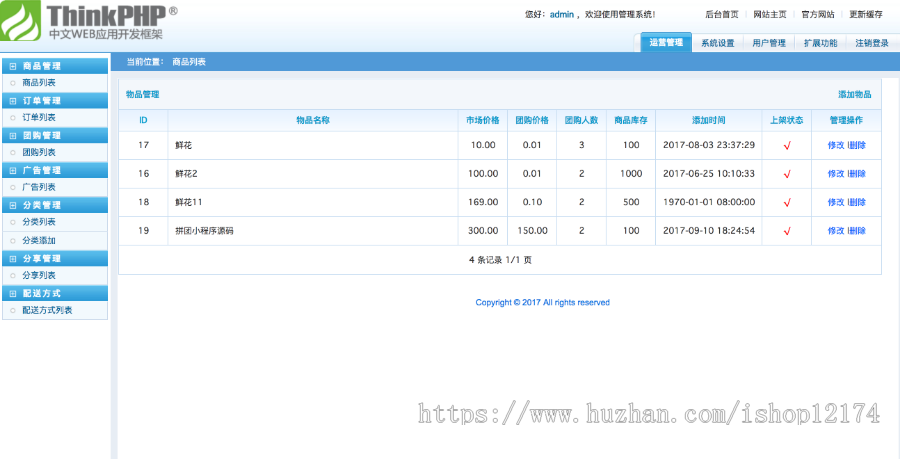
Task: Collapse the 订单管理 section expander icon
Action: (x=13, y=101)
